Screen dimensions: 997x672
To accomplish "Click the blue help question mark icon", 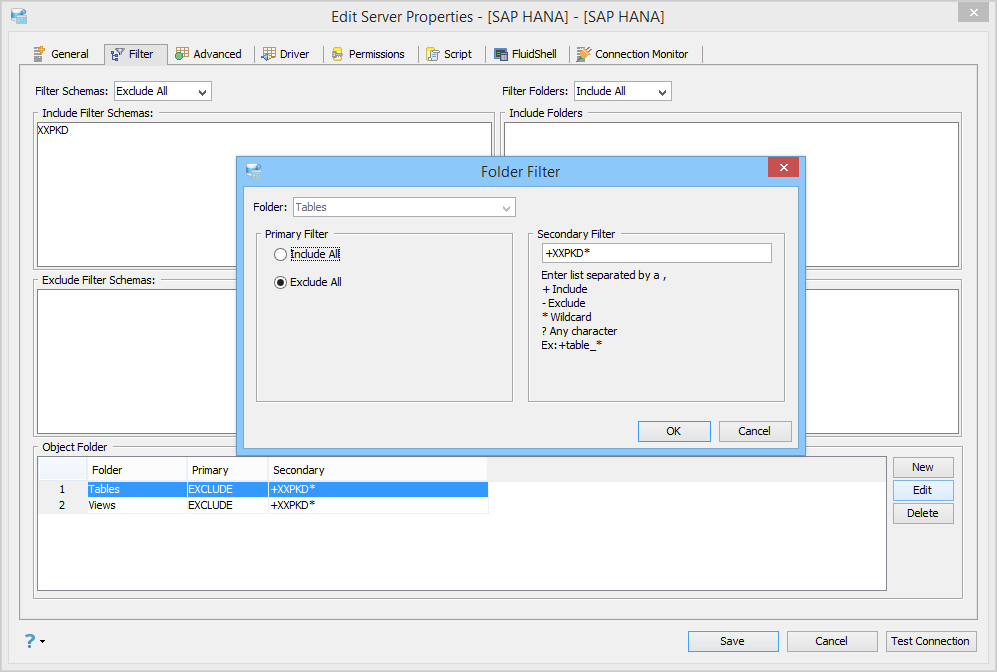I will [x=30, y=640].
